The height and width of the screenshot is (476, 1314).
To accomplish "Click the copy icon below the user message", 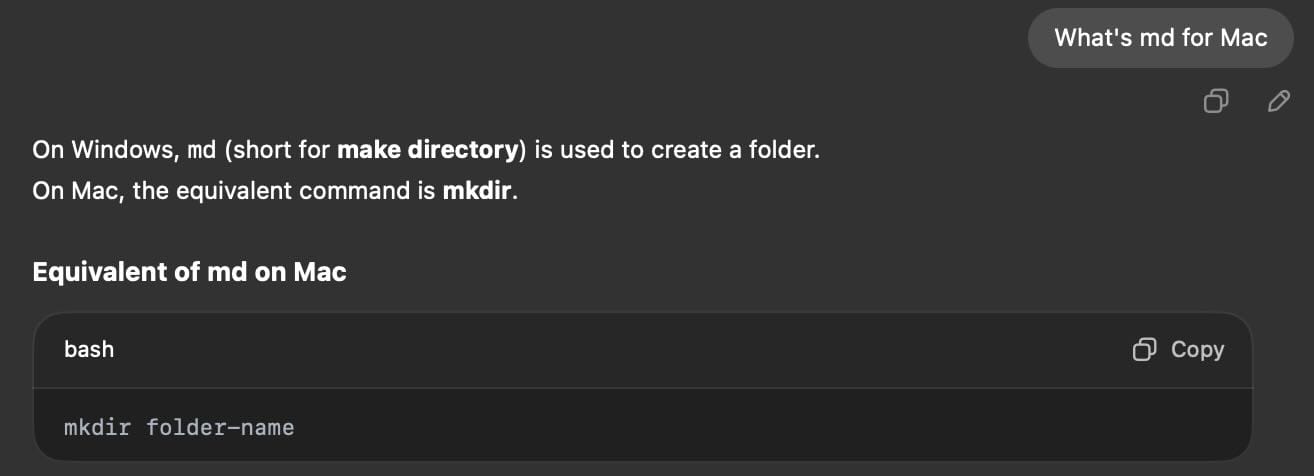I will (x=1216, y=100).
